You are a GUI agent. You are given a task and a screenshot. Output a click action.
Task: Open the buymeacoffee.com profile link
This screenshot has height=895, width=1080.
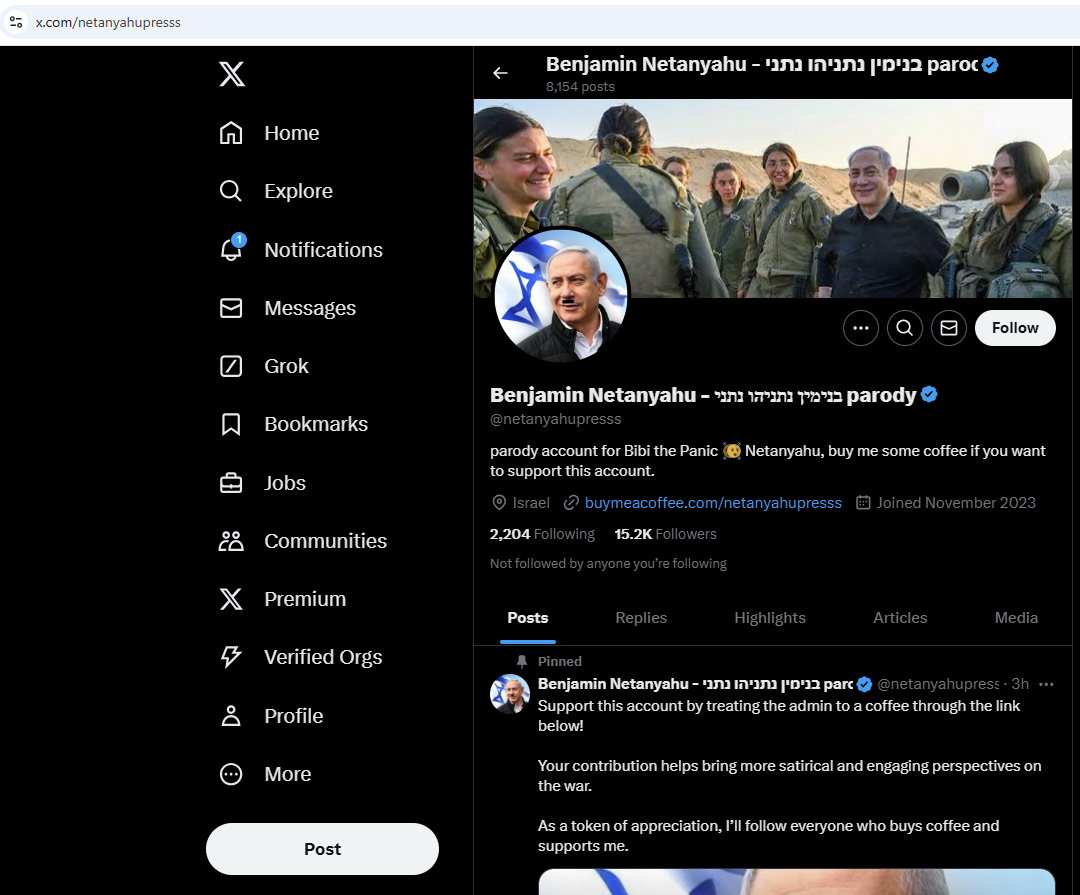point(712,503)
